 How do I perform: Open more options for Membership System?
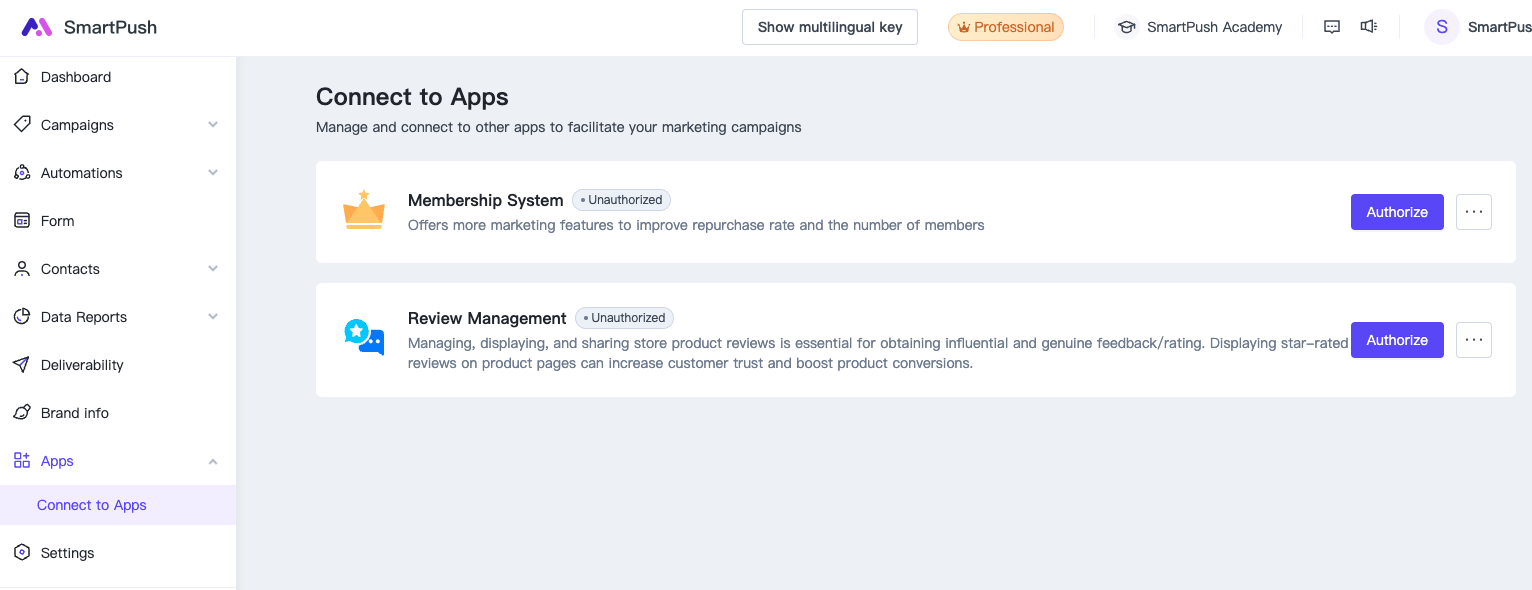[x=1473, y=212]
